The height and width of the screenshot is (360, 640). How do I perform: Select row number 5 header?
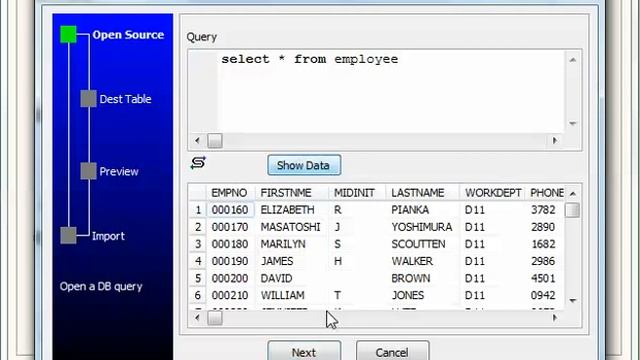[x=198, y=278]
